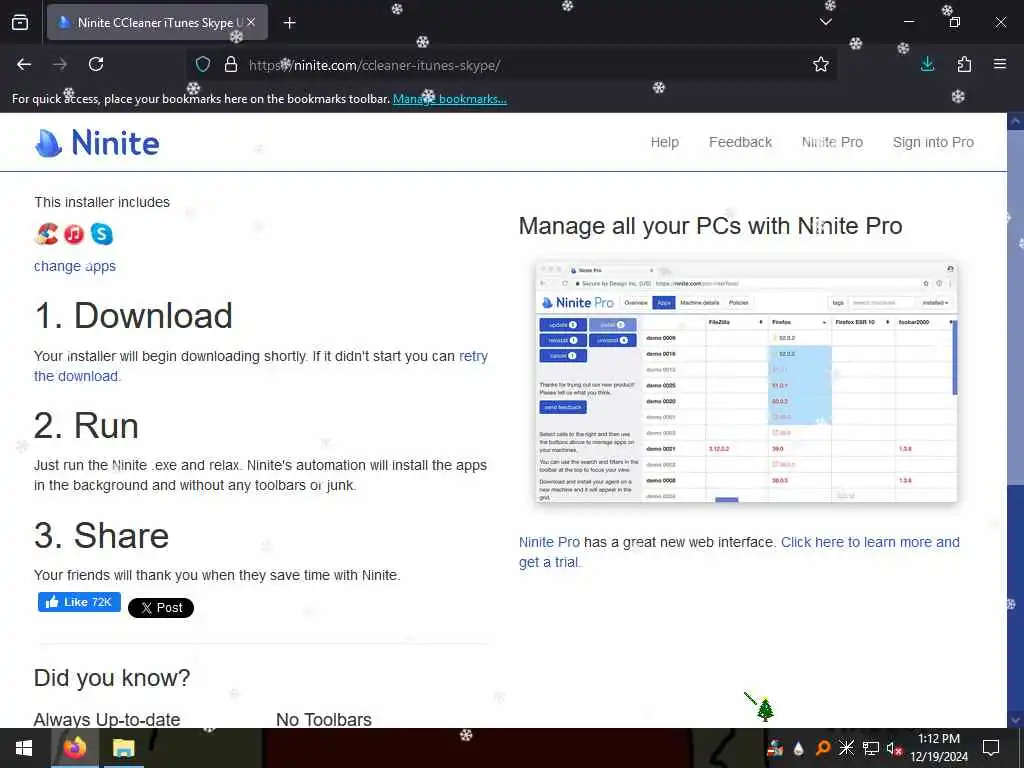Reload the current page
Image resolution: width=1024 pixels, height=768 pixels.
[x=96, y=64]
